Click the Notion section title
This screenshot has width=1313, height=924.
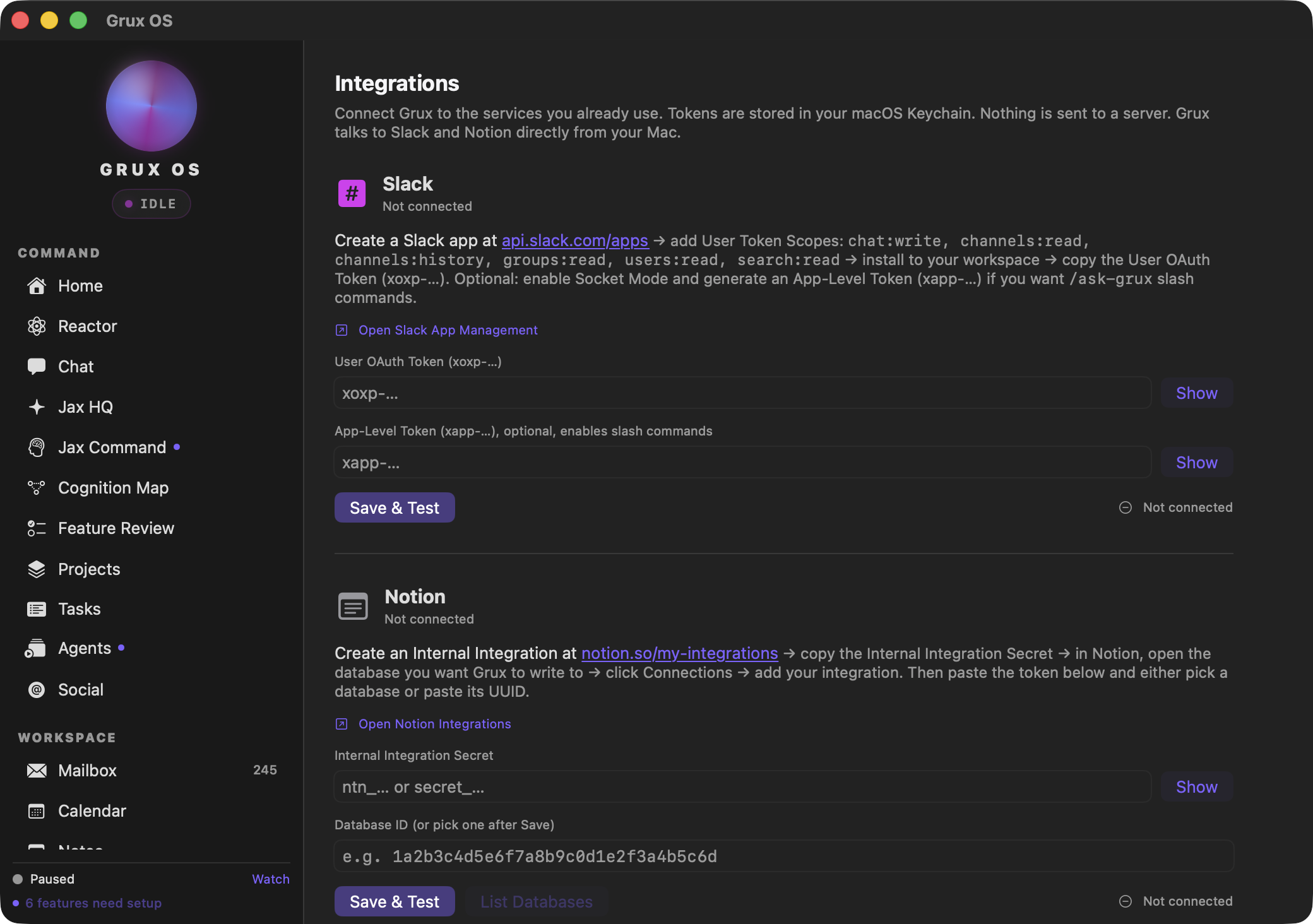point(415,596)
